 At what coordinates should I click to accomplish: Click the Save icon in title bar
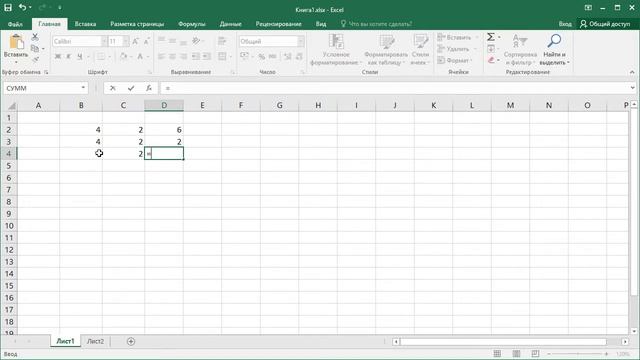coord(8,8)
